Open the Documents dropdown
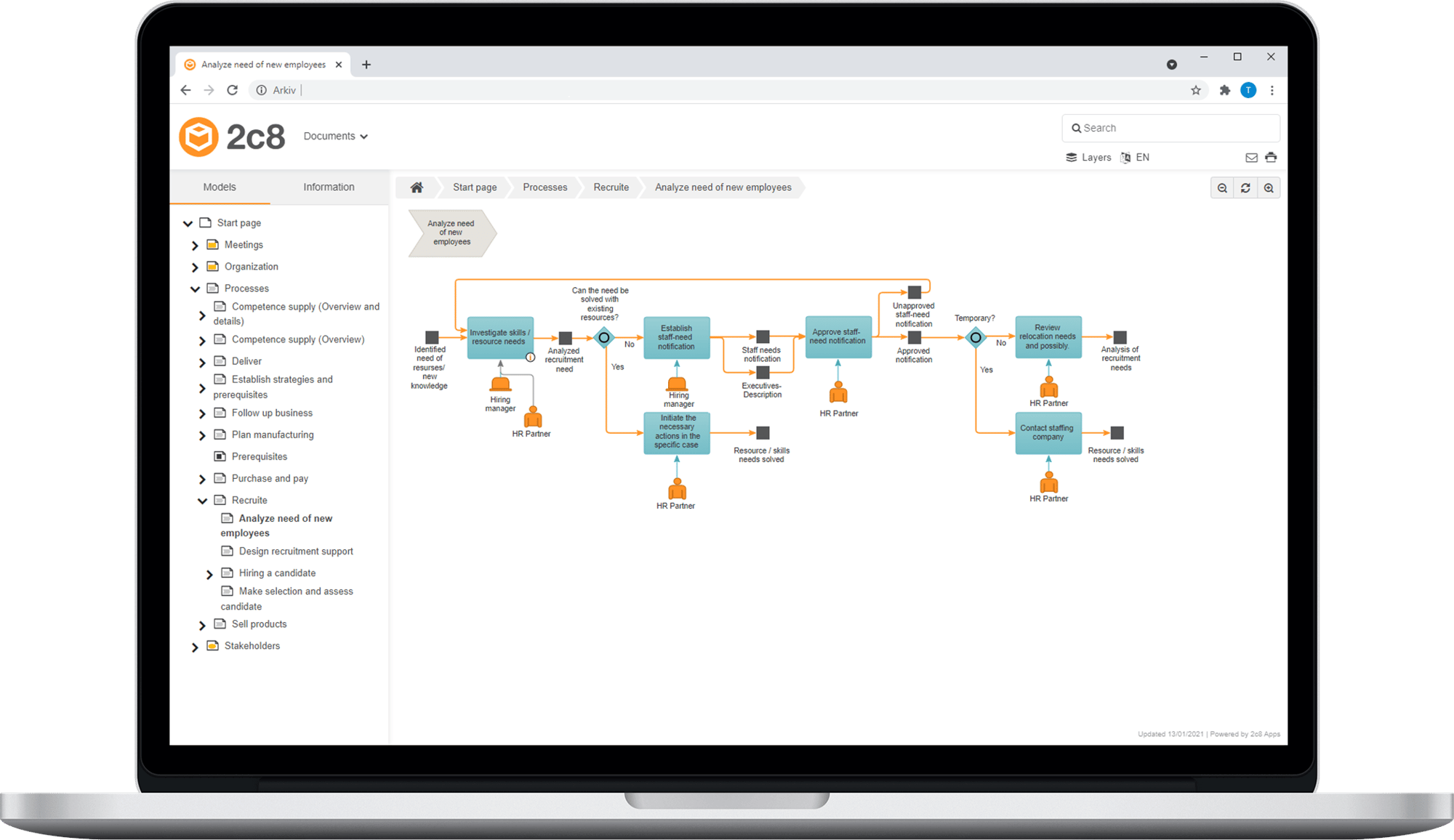The image size is (1454, 840). pyautogui.click(x=335, y=137)
